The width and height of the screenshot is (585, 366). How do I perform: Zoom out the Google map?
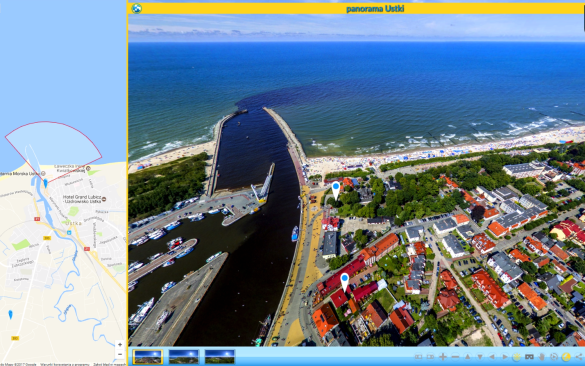coord(120,354)
